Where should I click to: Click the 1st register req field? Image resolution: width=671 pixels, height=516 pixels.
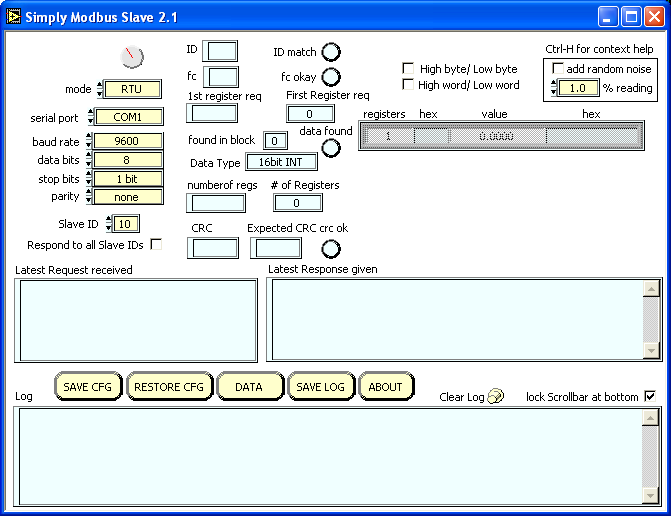[x=212, y=113]
